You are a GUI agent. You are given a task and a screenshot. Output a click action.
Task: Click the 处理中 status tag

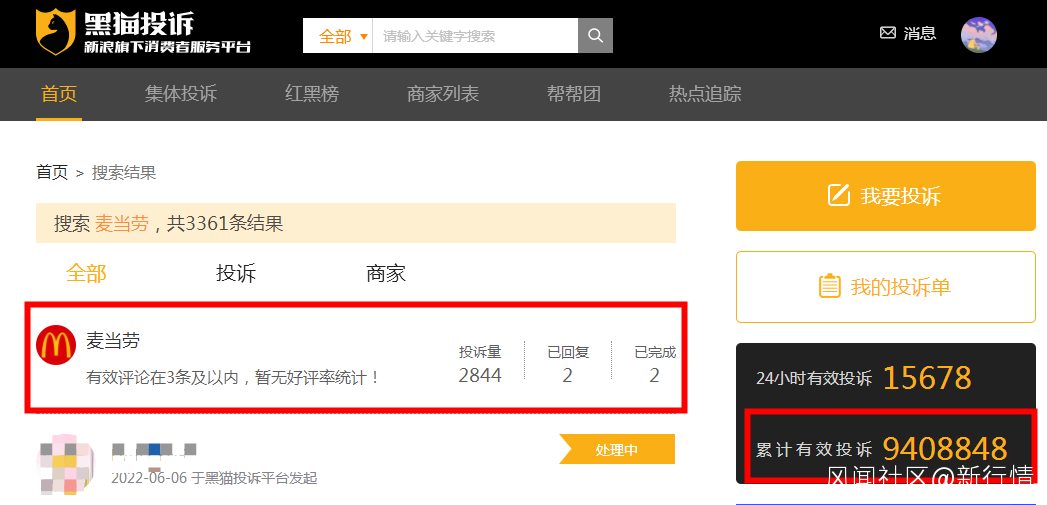pos(617,449)
